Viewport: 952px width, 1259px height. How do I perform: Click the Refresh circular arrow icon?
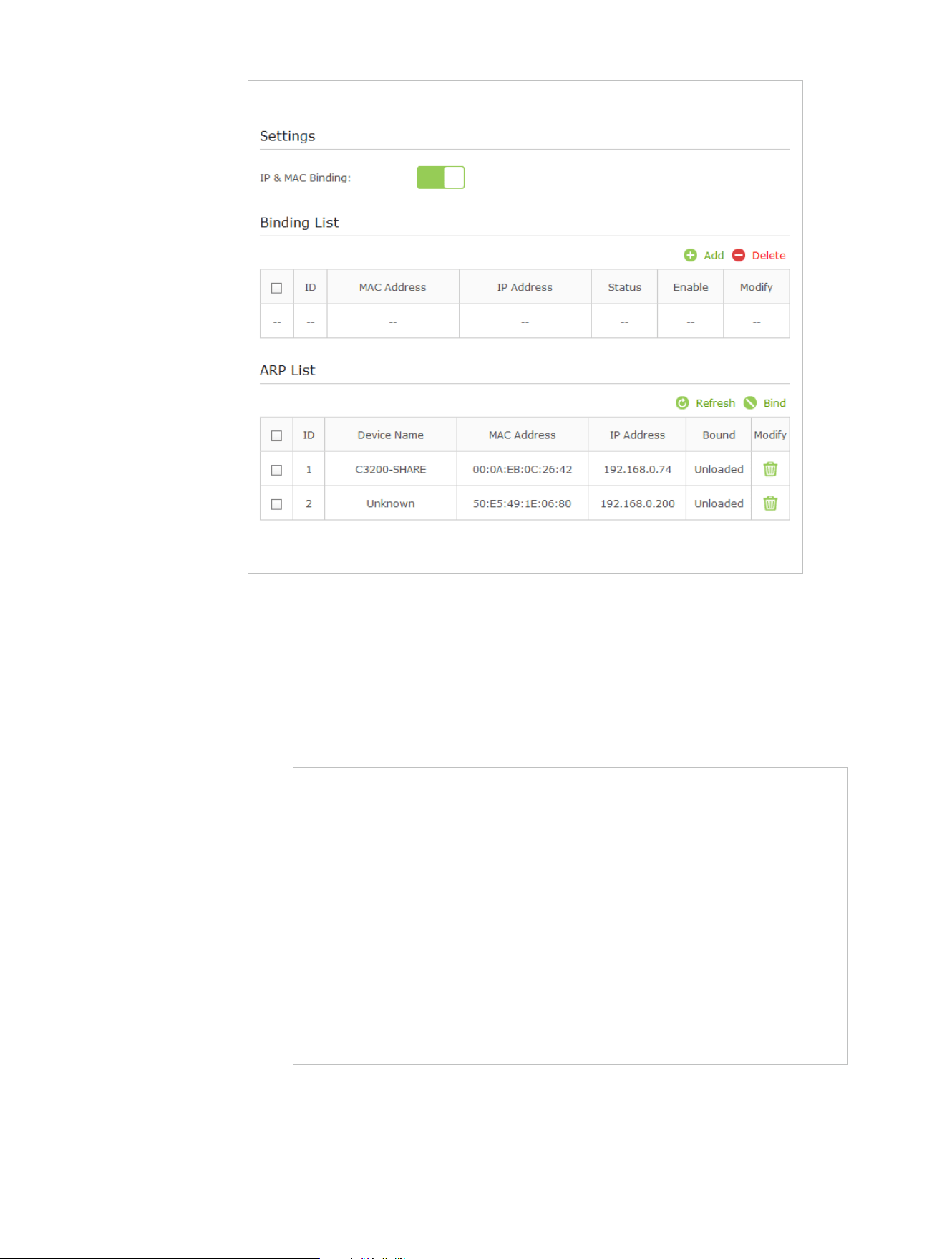(x=682, y=403)
